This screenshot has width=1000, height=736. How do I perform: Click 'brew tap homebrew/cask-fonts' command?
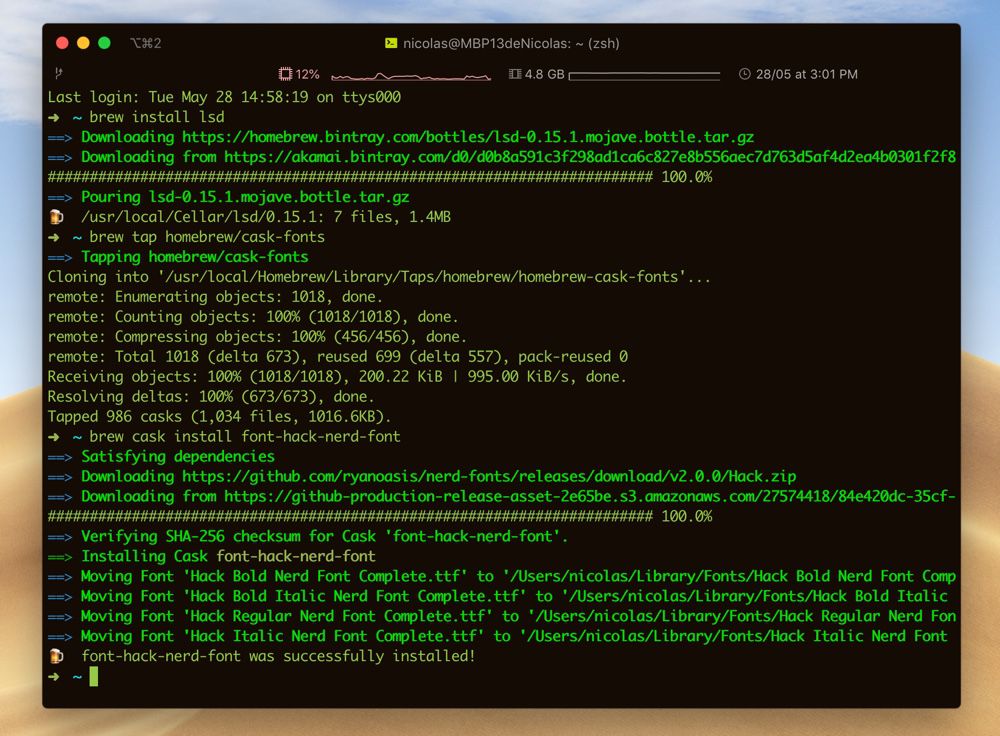click(207, 237)
